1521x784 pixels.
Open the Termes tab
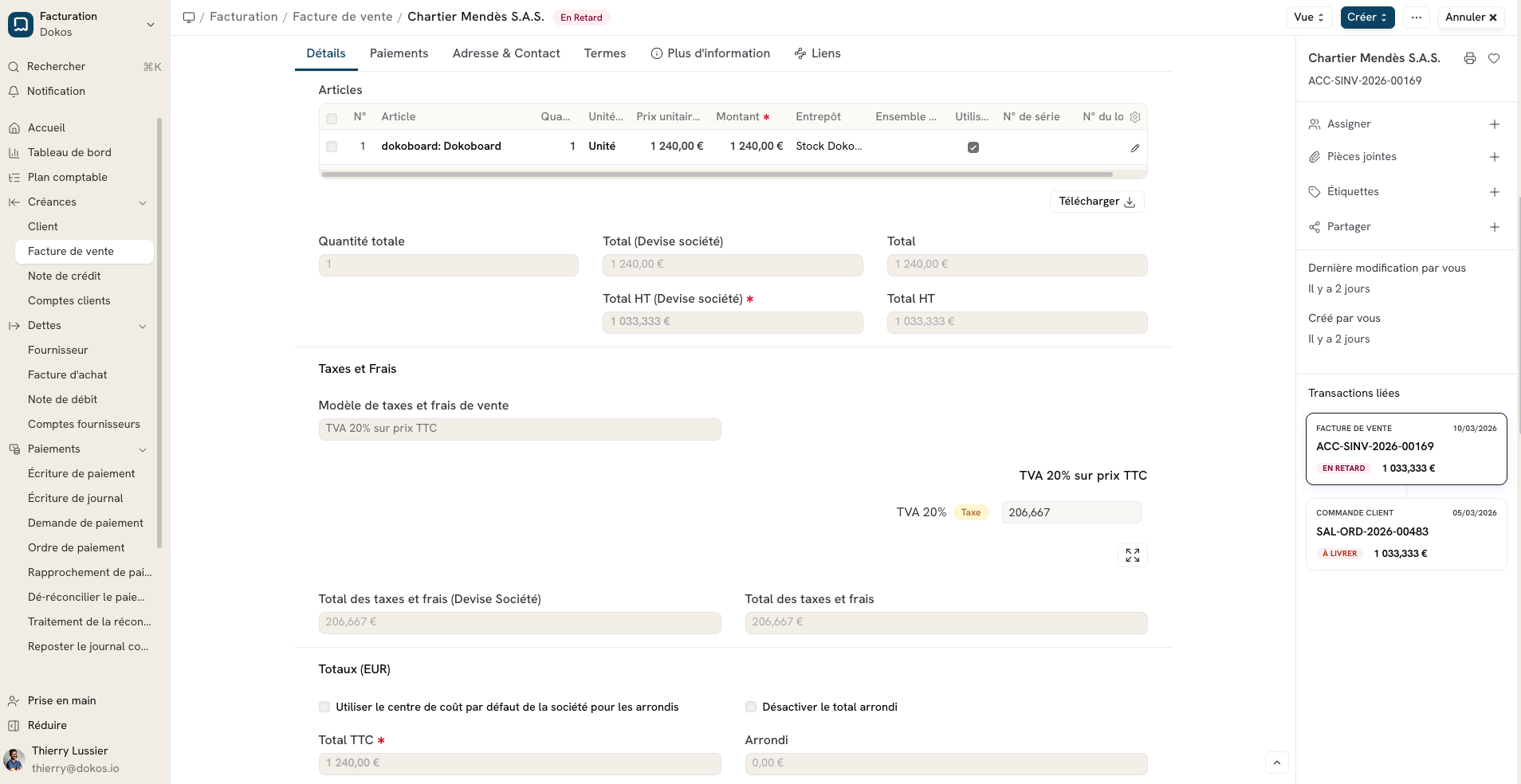(x=605, y=53)
